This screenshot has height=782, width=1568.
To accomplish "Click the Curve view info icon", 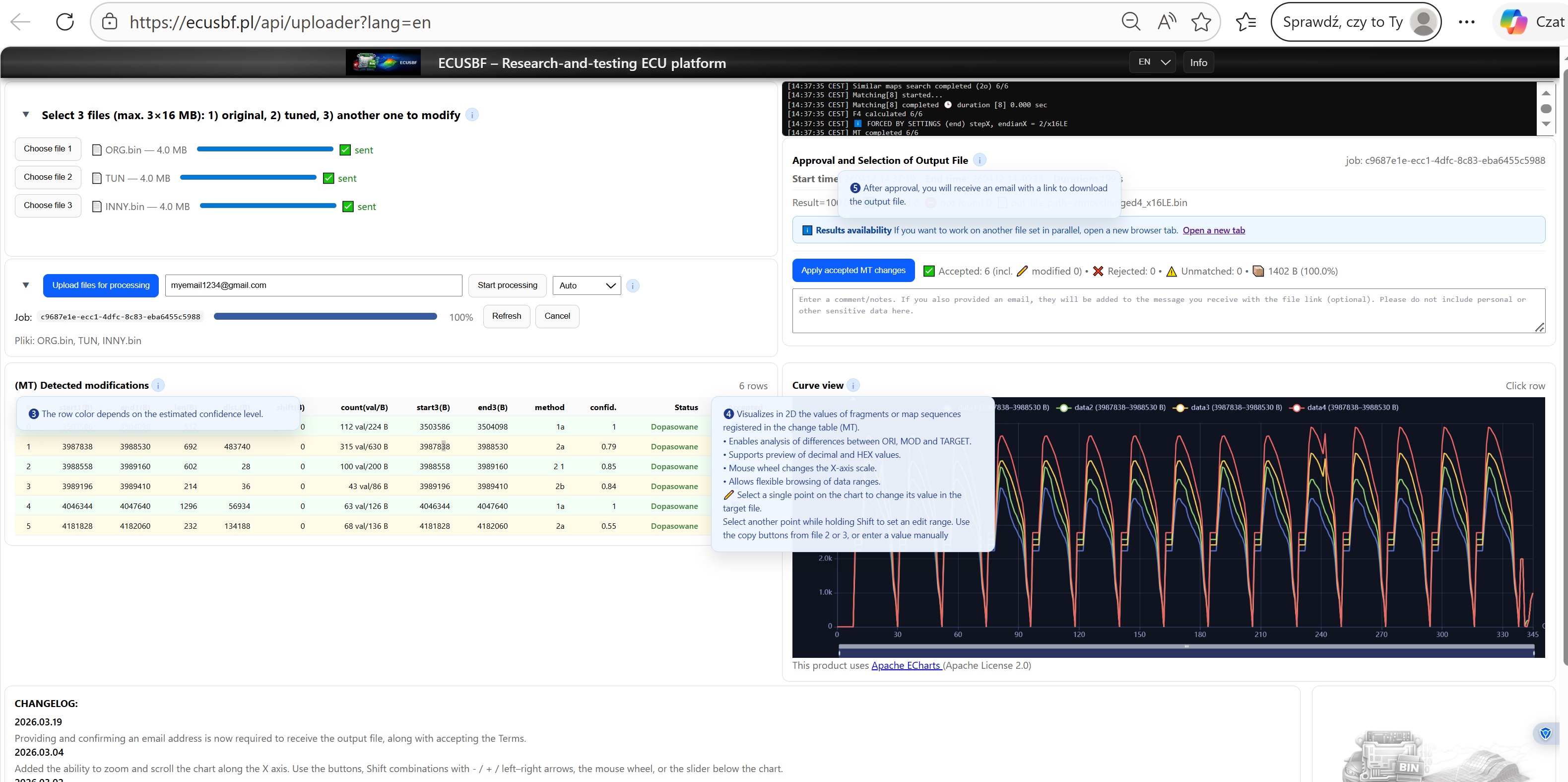I will pos(853,385).
